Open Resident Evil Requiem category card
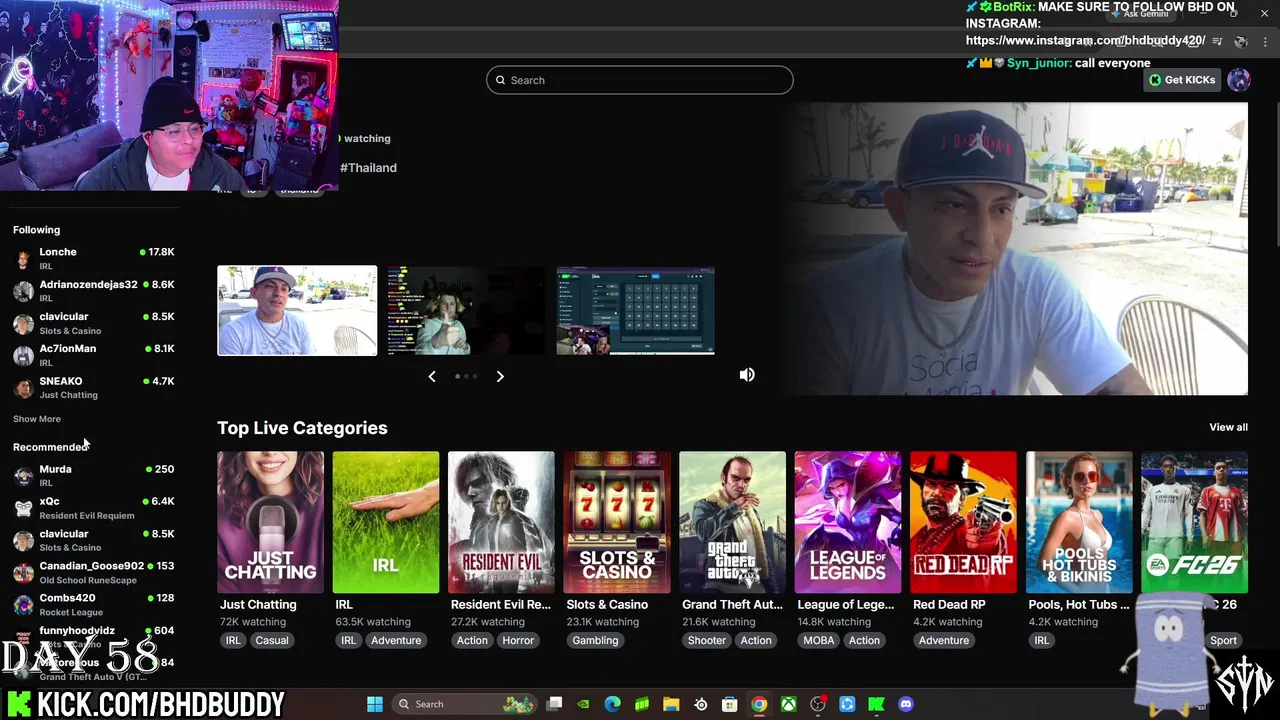Image resolution: width=1280 pixels, height=720 pixels. pyautogui.click(x=501, y=522)
